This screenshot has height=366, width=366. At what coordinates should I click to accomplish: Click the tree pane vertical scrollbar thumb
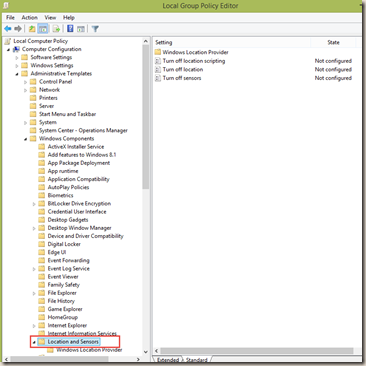[x=146, y=117]
